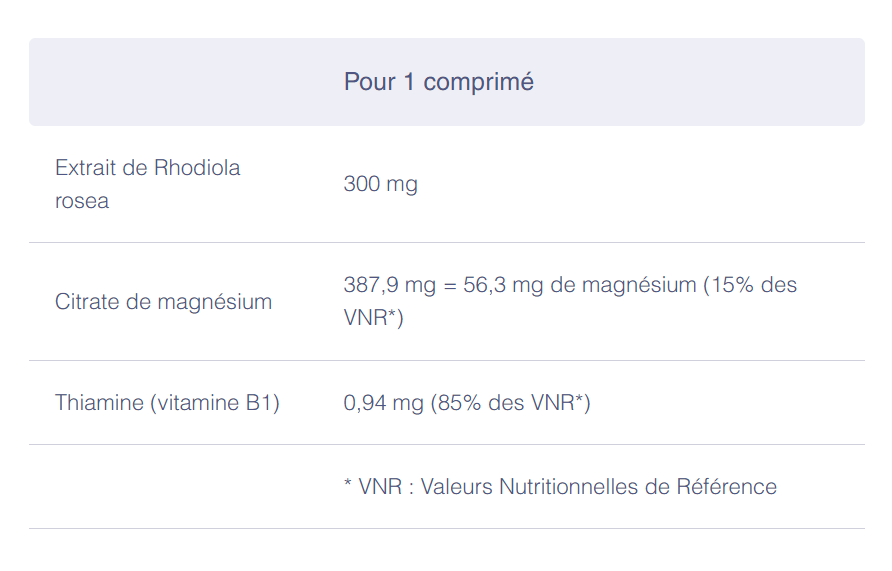The image size is (892, 571).
Task: Click the asterisk starting the VNR footnote
Action: click(x=348, y=486)
